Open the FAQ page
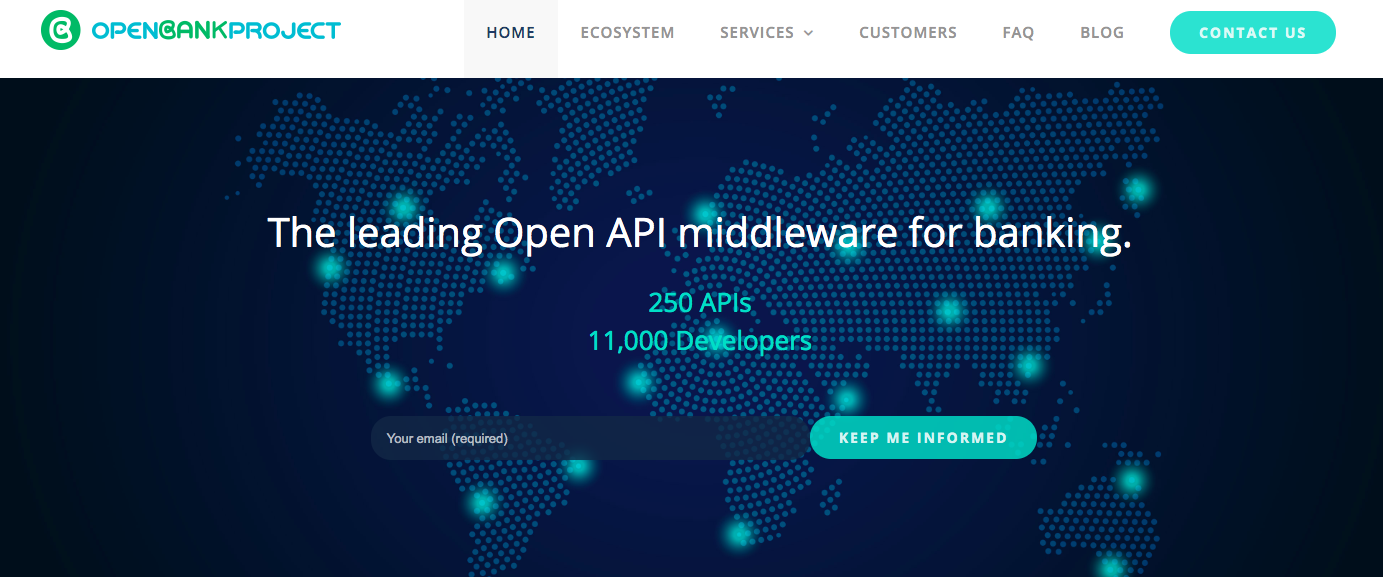Image resolution: width=1383 pixels, height=577 pixels. pyautogui.click(x=1018, y=33)
